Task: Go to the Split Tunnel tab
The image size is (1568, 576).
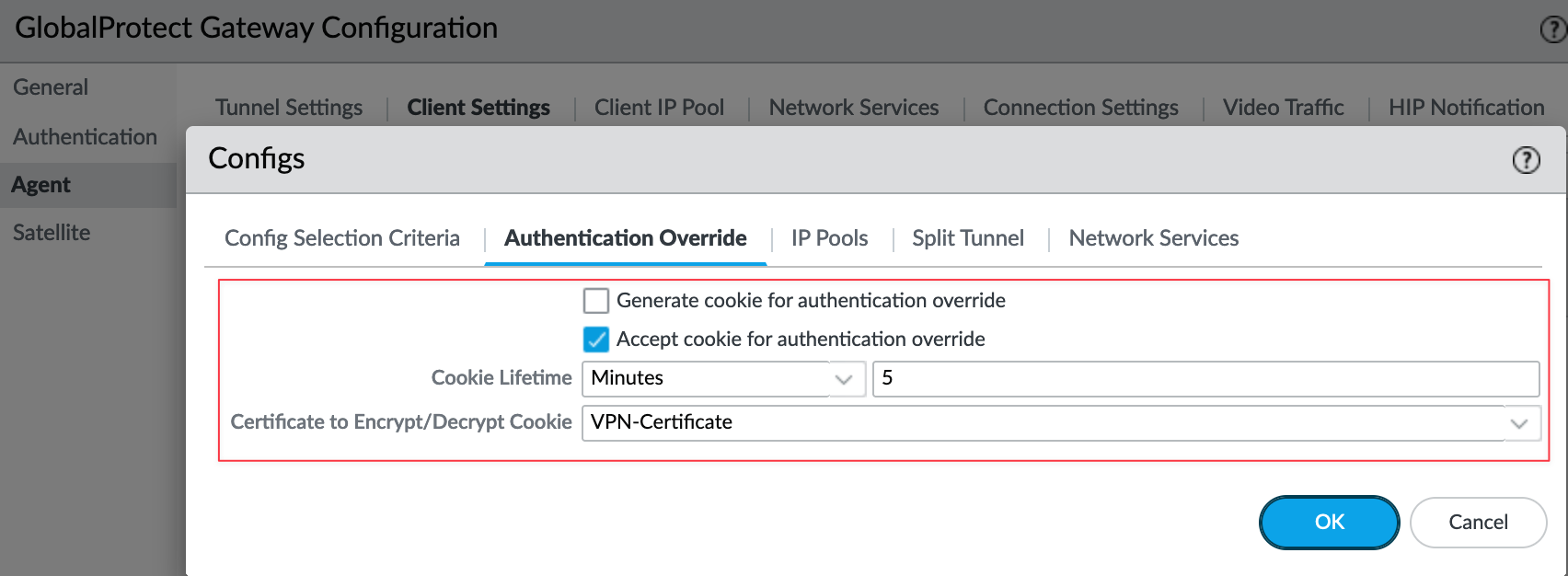Action: pos(968,238)
